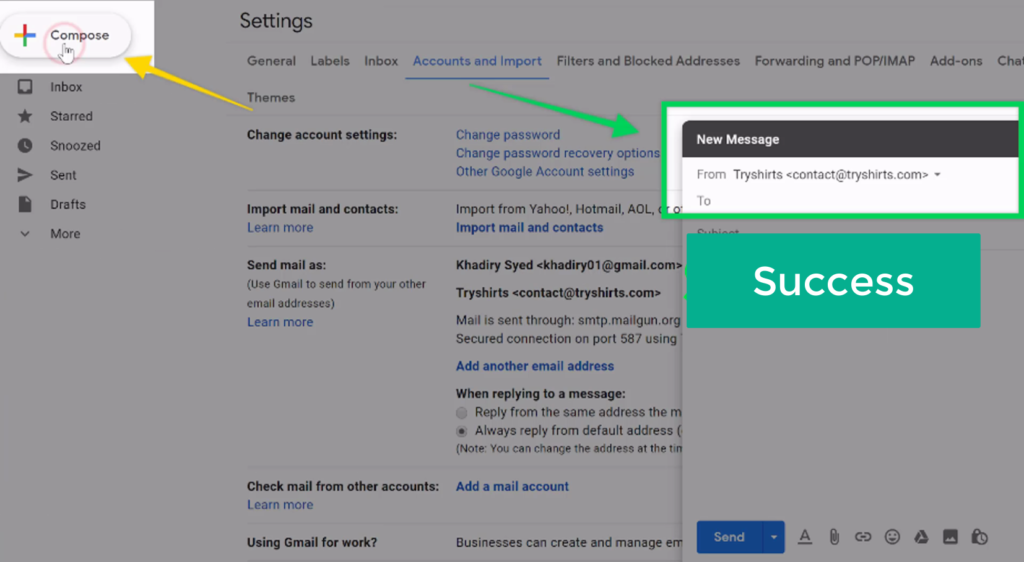Open Filters and Blocked Addresses tab
1024x562 pixels.
pos(648,61)
